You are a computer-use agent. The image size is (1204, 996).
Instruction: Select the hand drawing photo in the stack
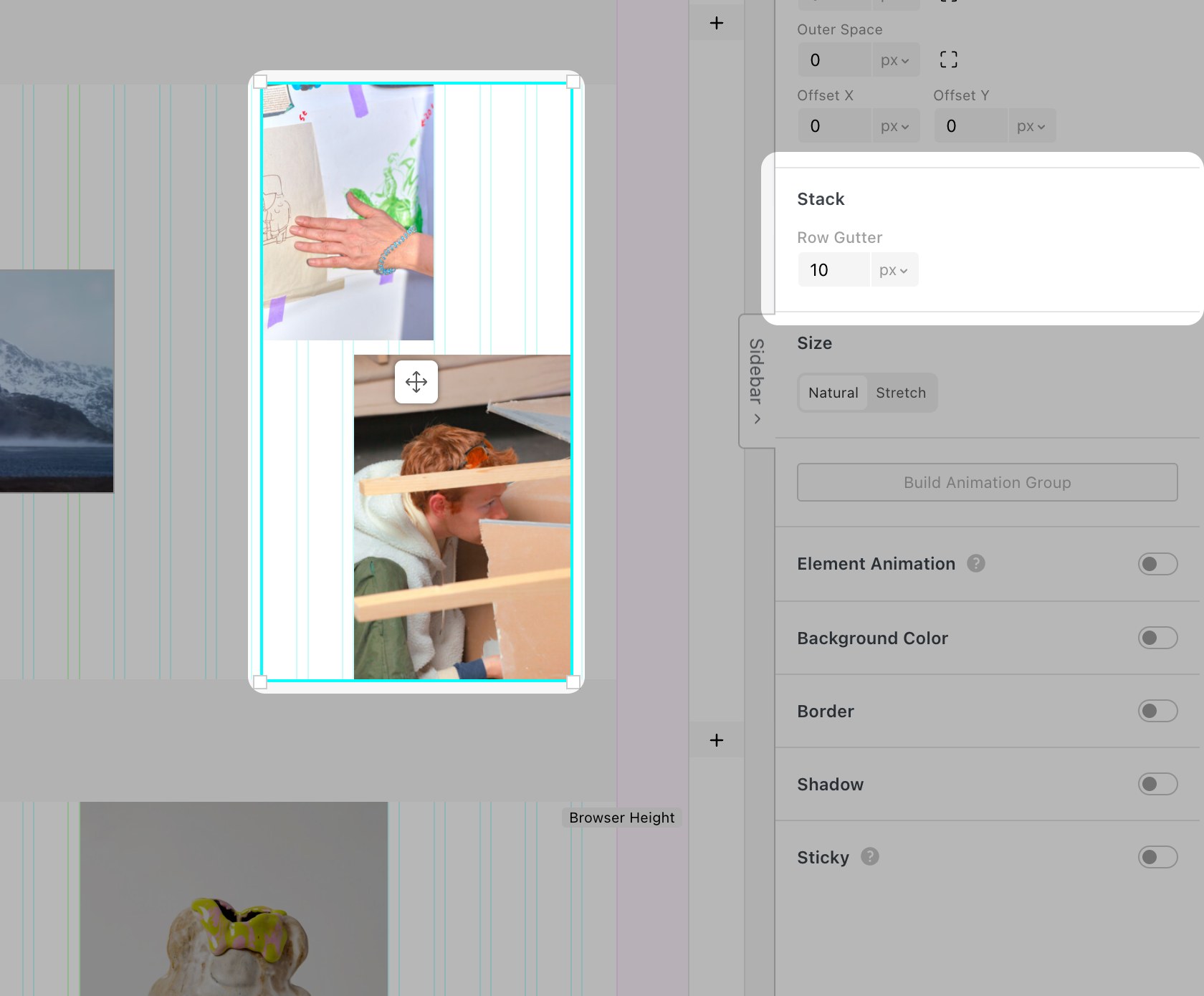[348, 212]
